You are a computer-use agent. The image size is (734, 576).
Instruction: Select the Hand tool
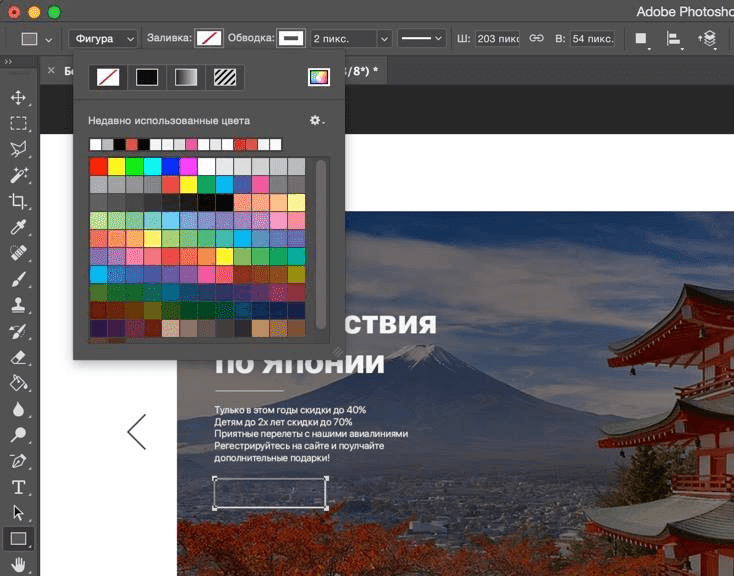tap(18, 566)
